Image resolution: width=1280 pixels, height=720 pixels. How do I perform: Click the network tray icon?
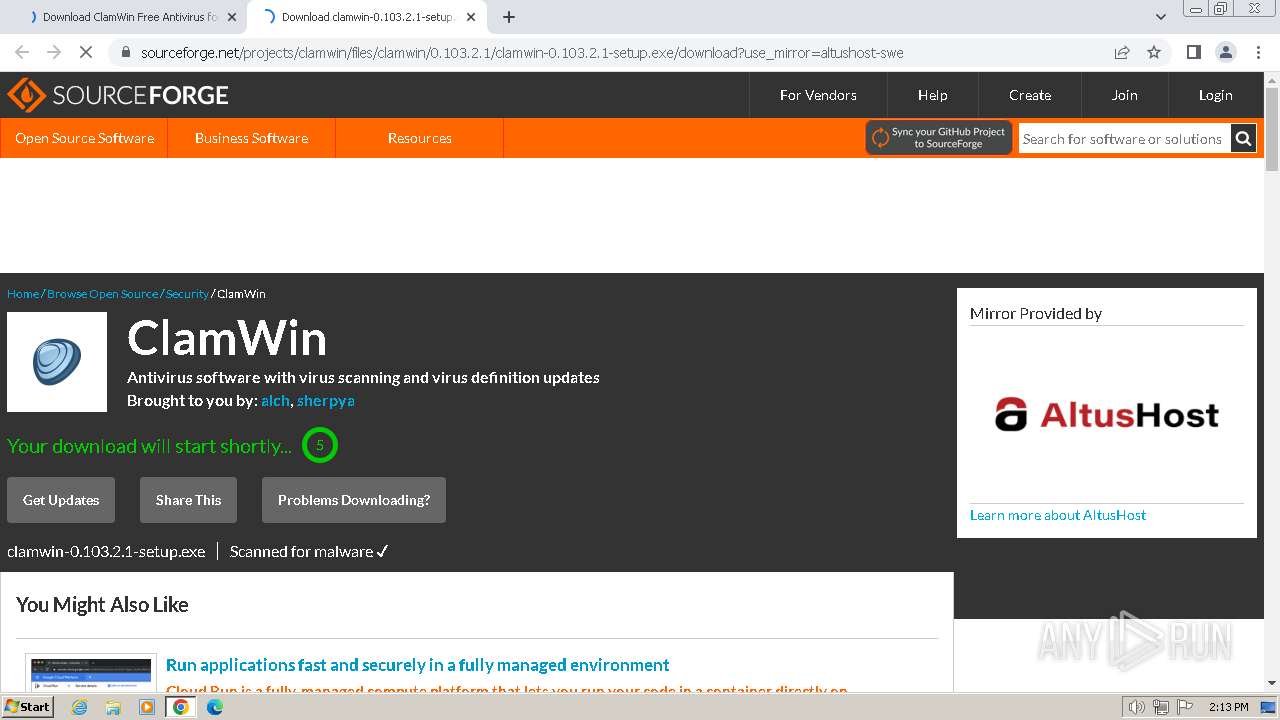tap(1161, 707)
